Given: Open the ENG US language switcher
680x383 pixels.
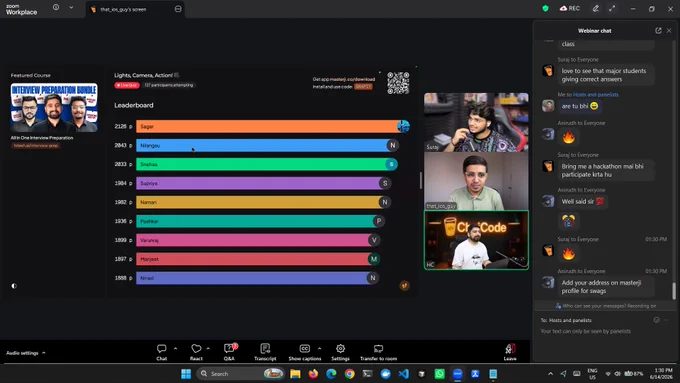Looking at the screenshot, I should pos(592,374).
